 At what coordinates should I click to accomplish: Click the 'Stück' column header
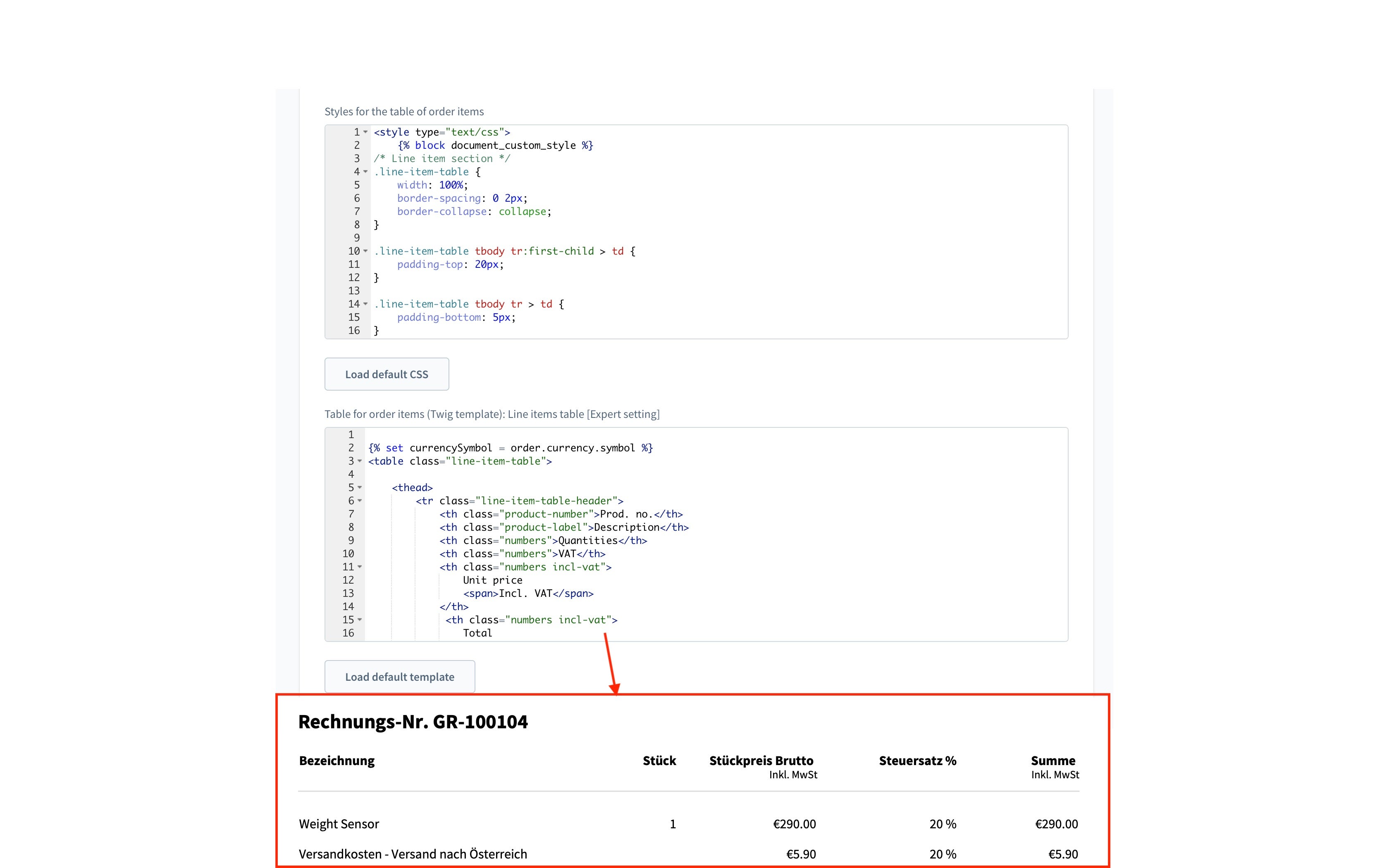659,761
